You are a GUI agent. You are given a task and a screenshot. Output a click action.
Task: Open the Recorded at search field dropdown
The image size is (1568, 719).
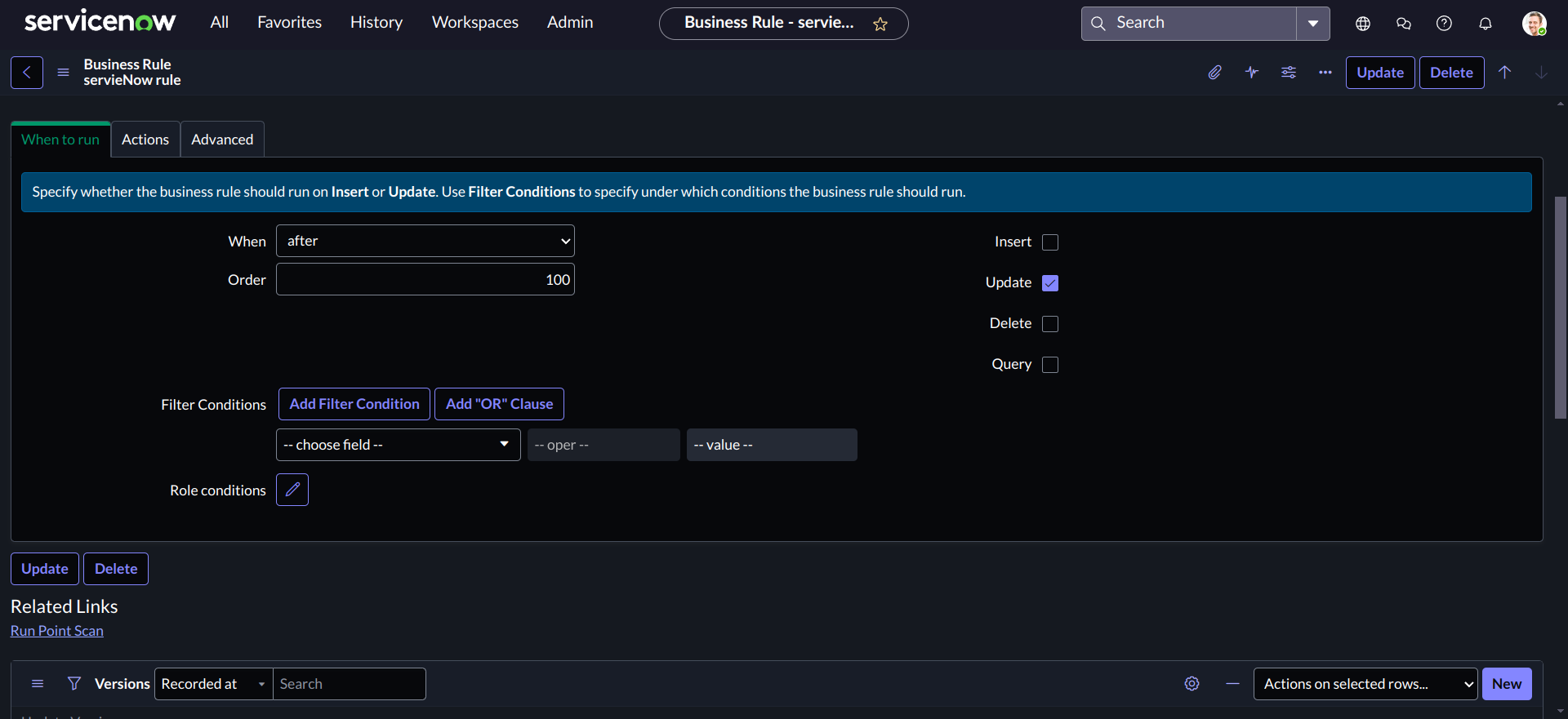(214, 684)
